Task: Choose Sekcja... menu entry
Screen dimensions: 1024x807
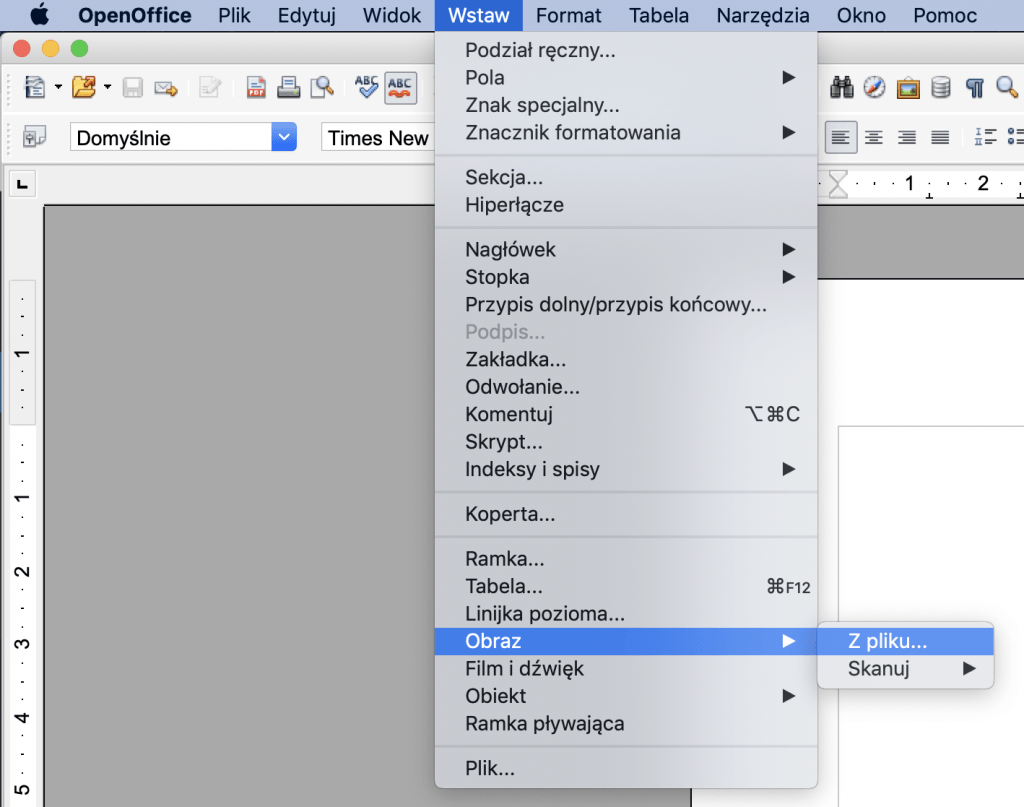Action: 626,177
